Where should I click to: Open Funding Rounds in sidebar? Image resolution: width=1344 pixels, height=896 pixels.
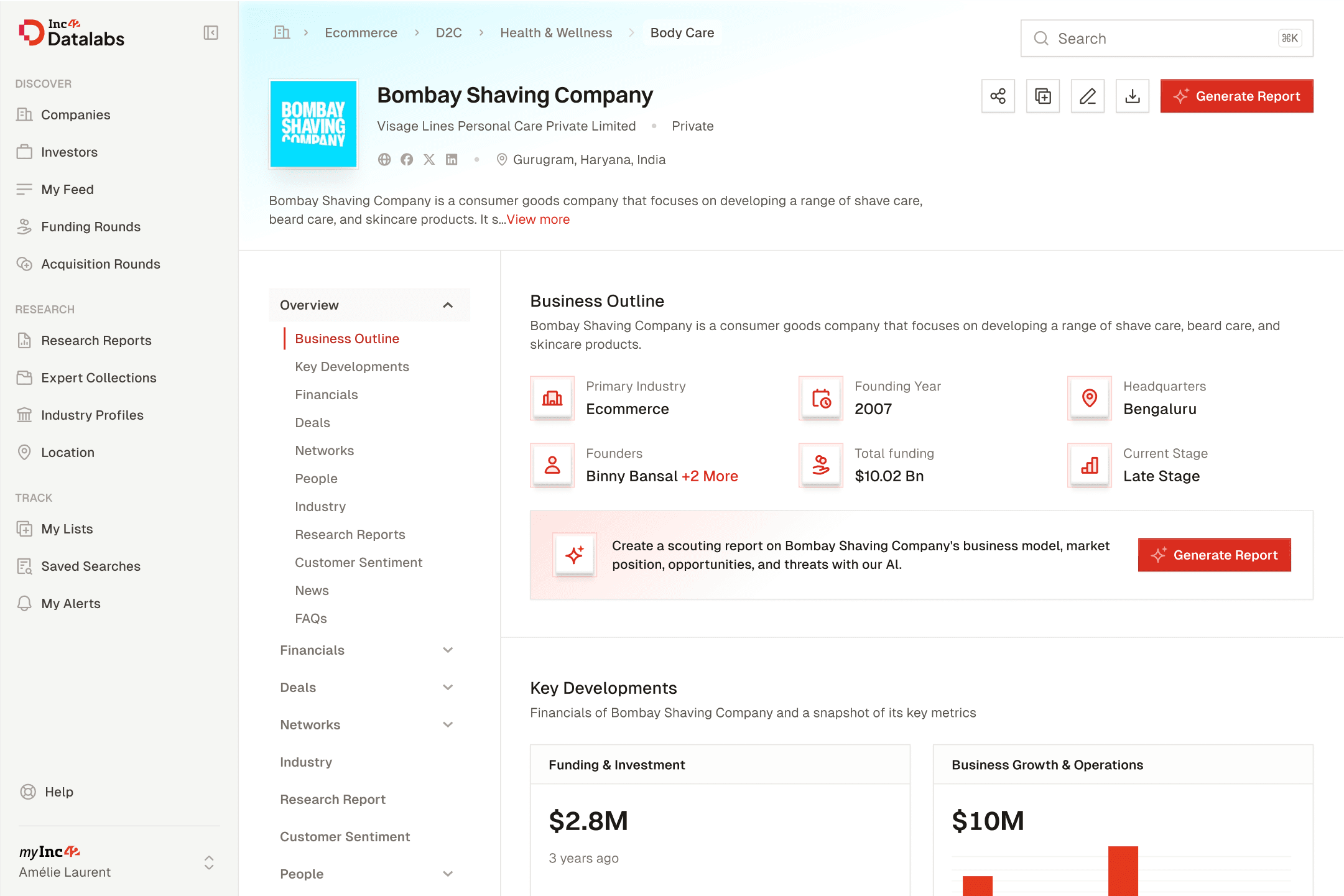[x=91, y=227]
